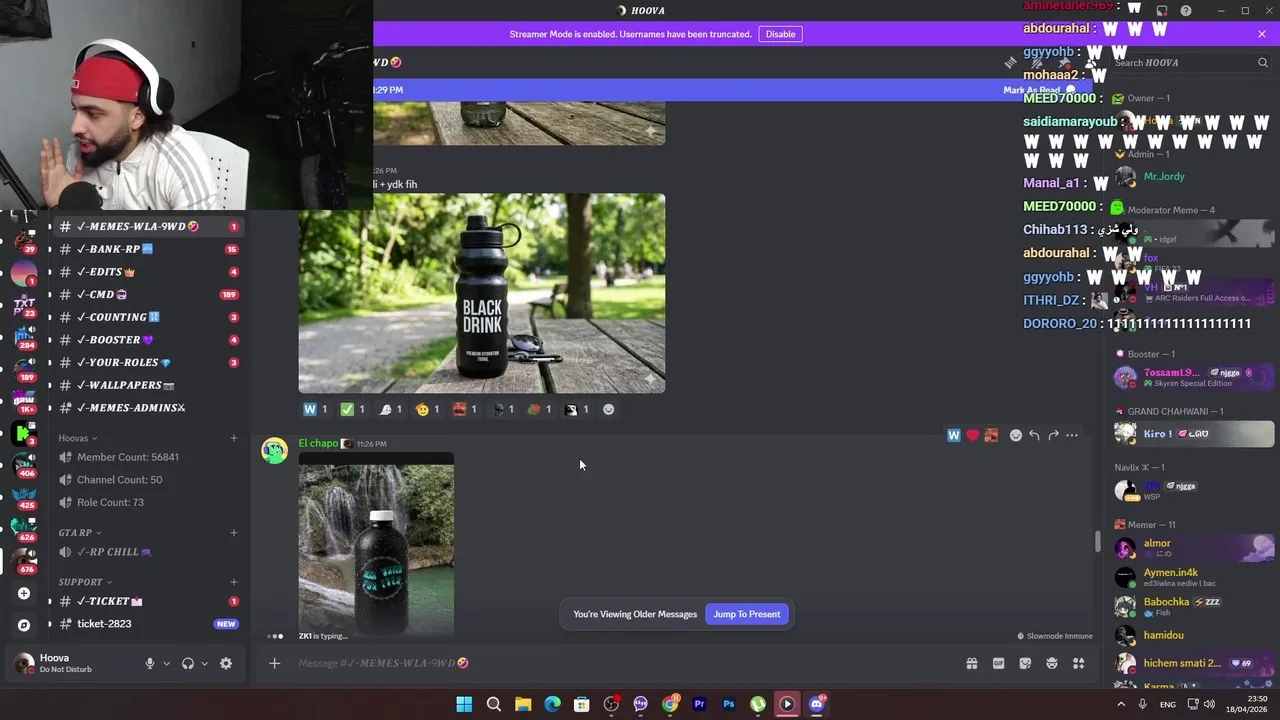Screen dimensions: 1280x720
Task: Toggle the member list icon
Action: click(x=1090, y=63)
